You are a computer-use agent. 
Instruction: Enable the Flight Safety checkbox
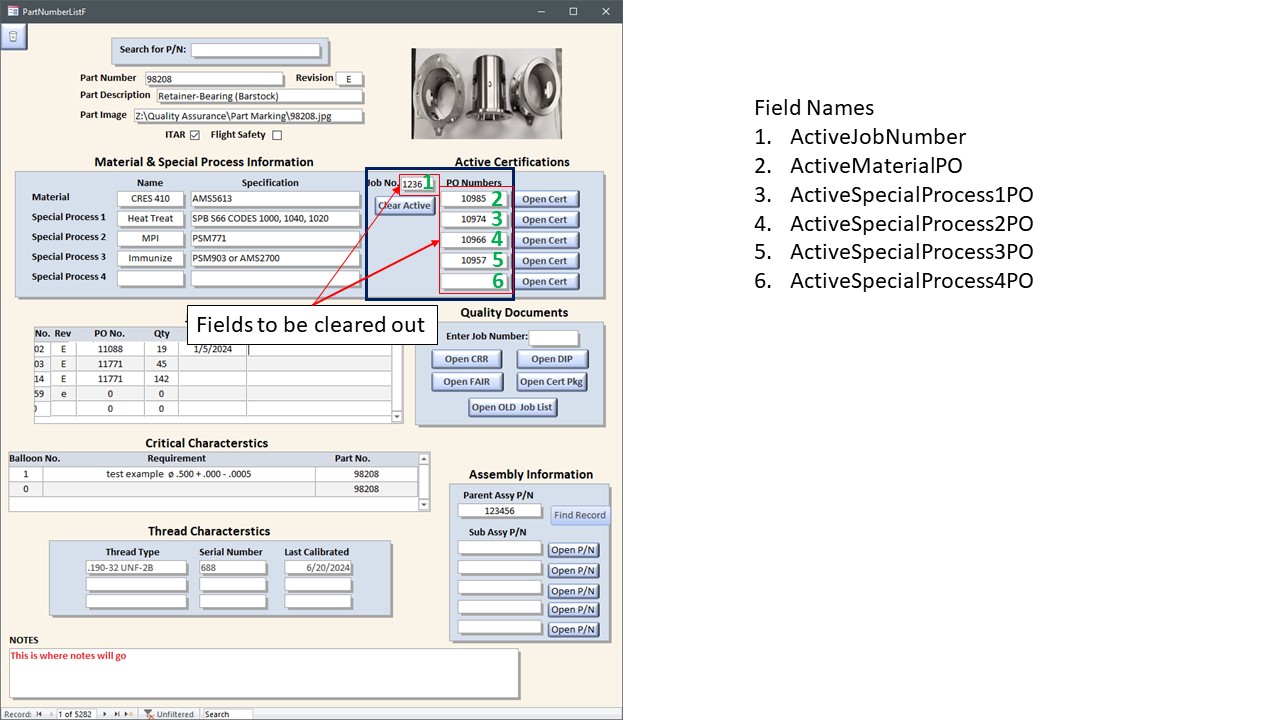pos(277,135)
